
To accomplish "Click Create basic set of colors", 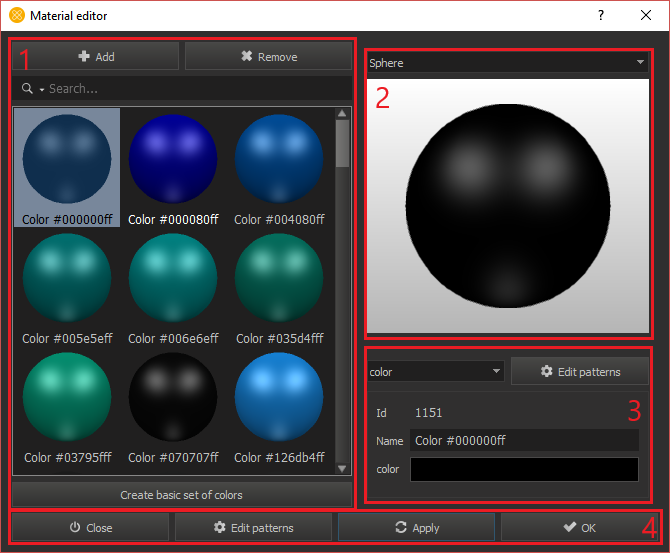I will tap(182, 495).
